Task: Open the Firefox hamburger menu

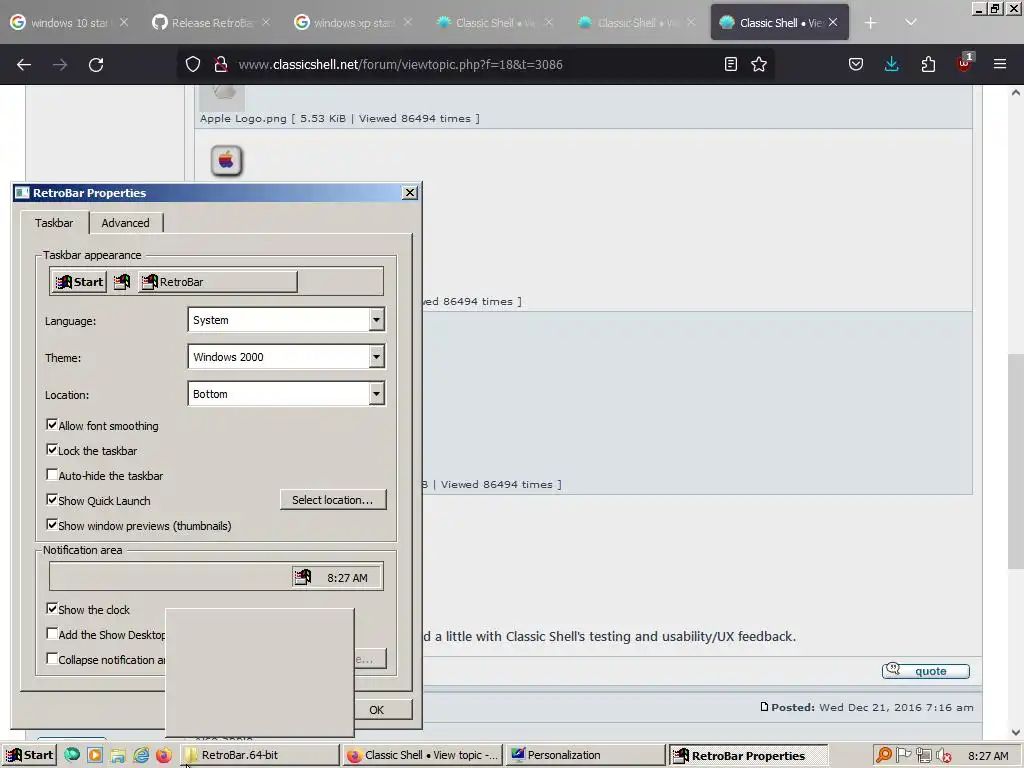Action: click(x=1000, y=64)
